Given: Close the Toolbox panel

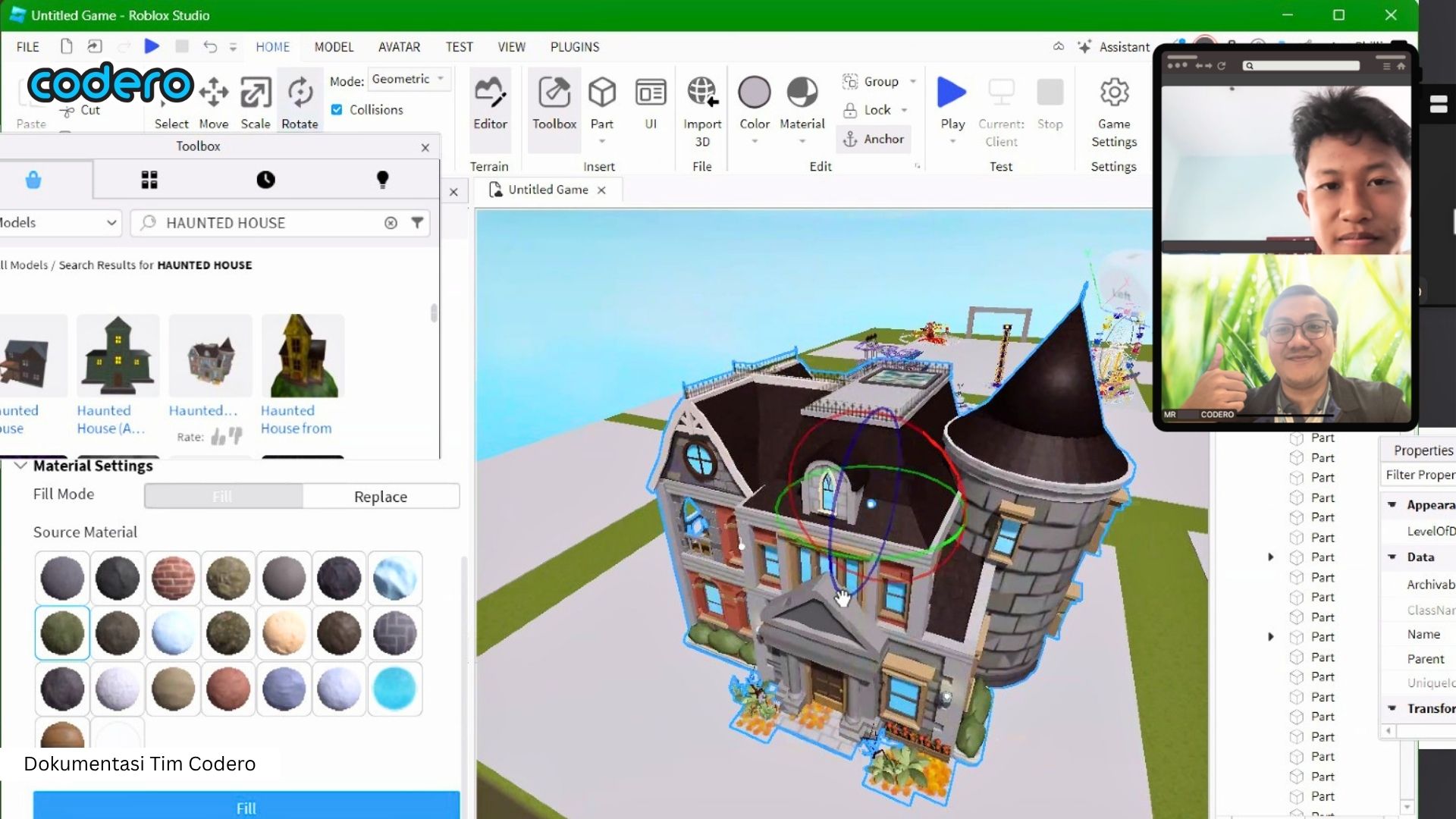Looking at the screenshot, I should (x=425, y=147).
